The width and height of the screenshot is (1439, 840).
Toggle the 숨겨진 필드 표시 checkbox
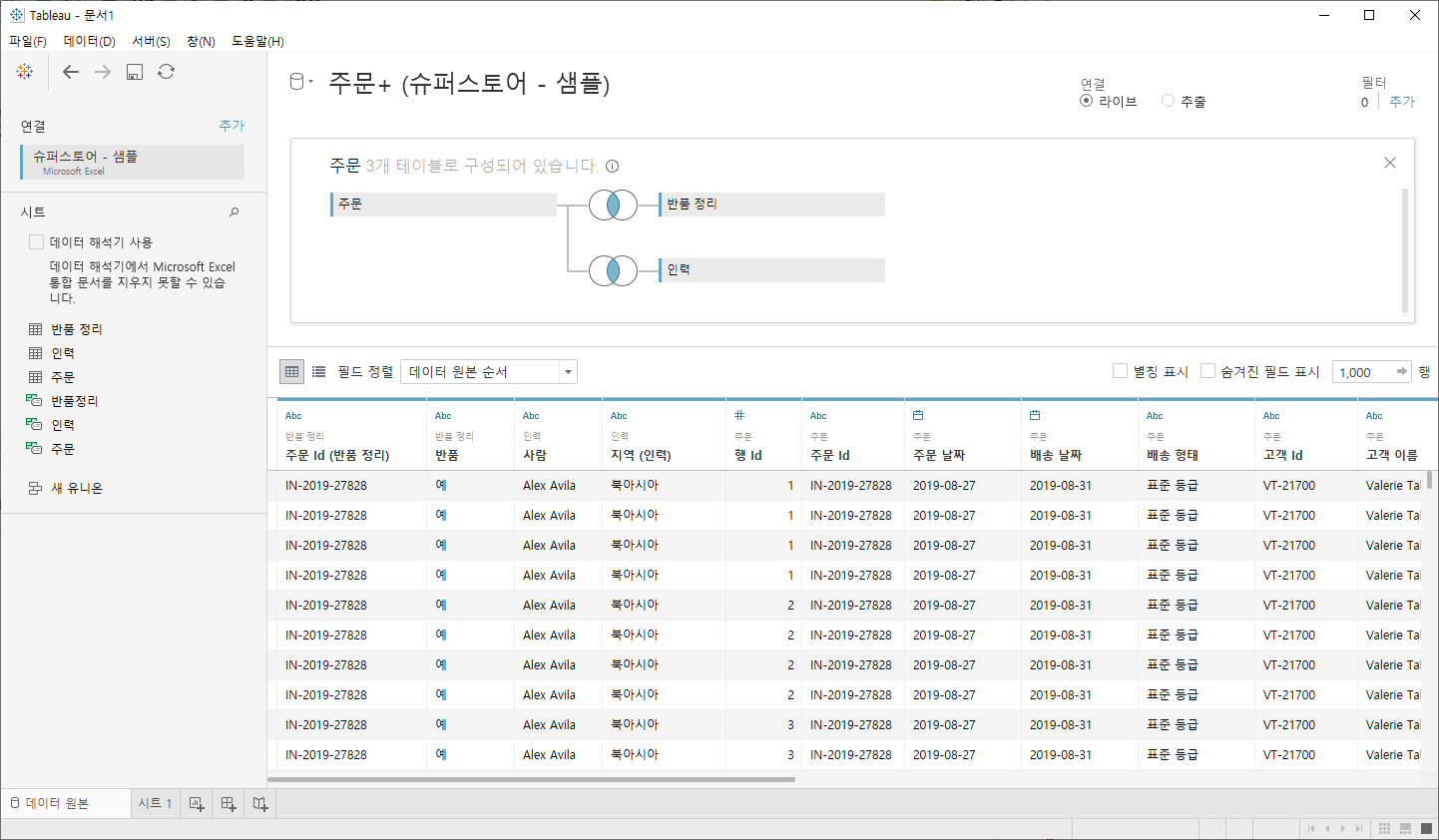pyautogui.click(x=1207, y=371)
